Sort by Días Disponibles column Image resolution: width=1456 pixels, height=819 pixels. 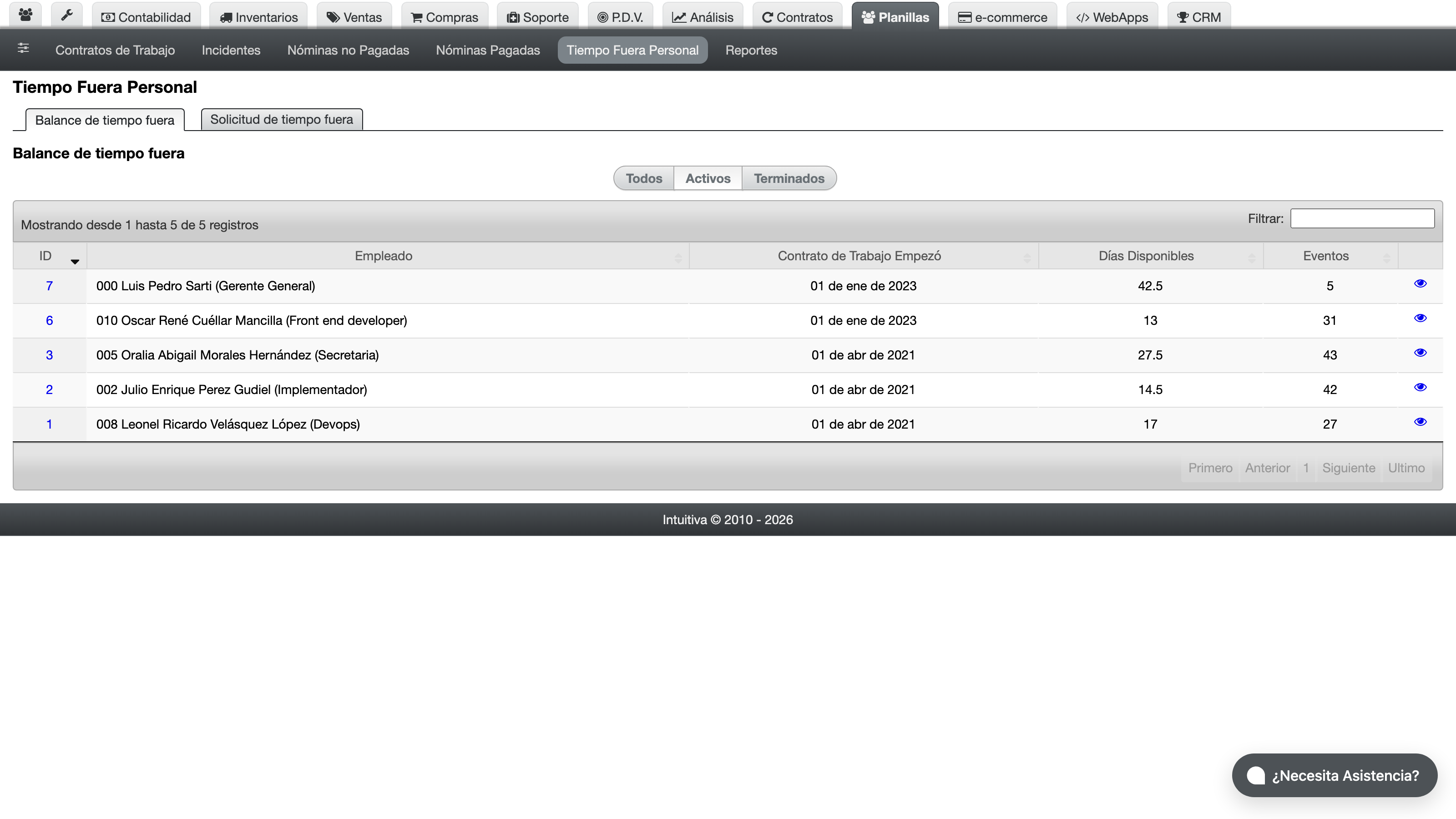pos(1150,256)
